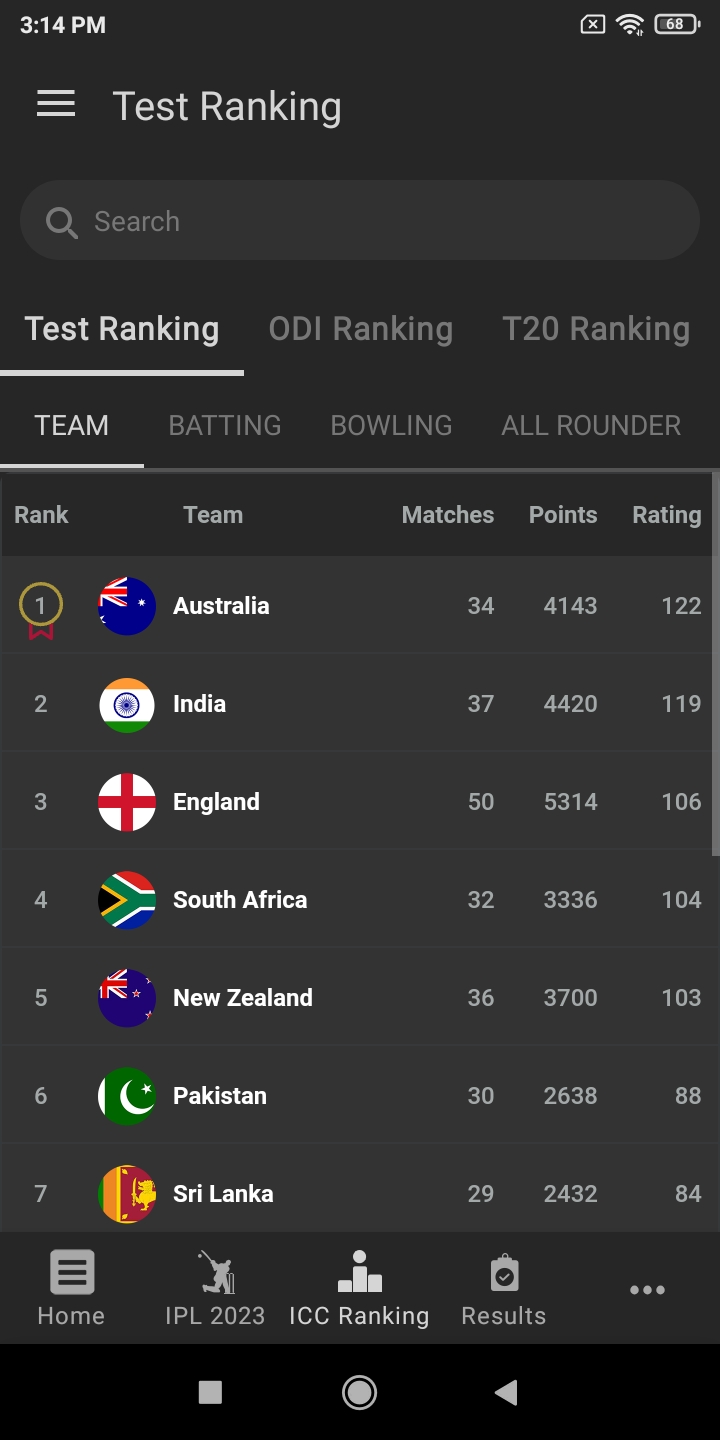Switch to the ODI Ranking tab
The image size is (720, 1440).
(x=360, y=329)
